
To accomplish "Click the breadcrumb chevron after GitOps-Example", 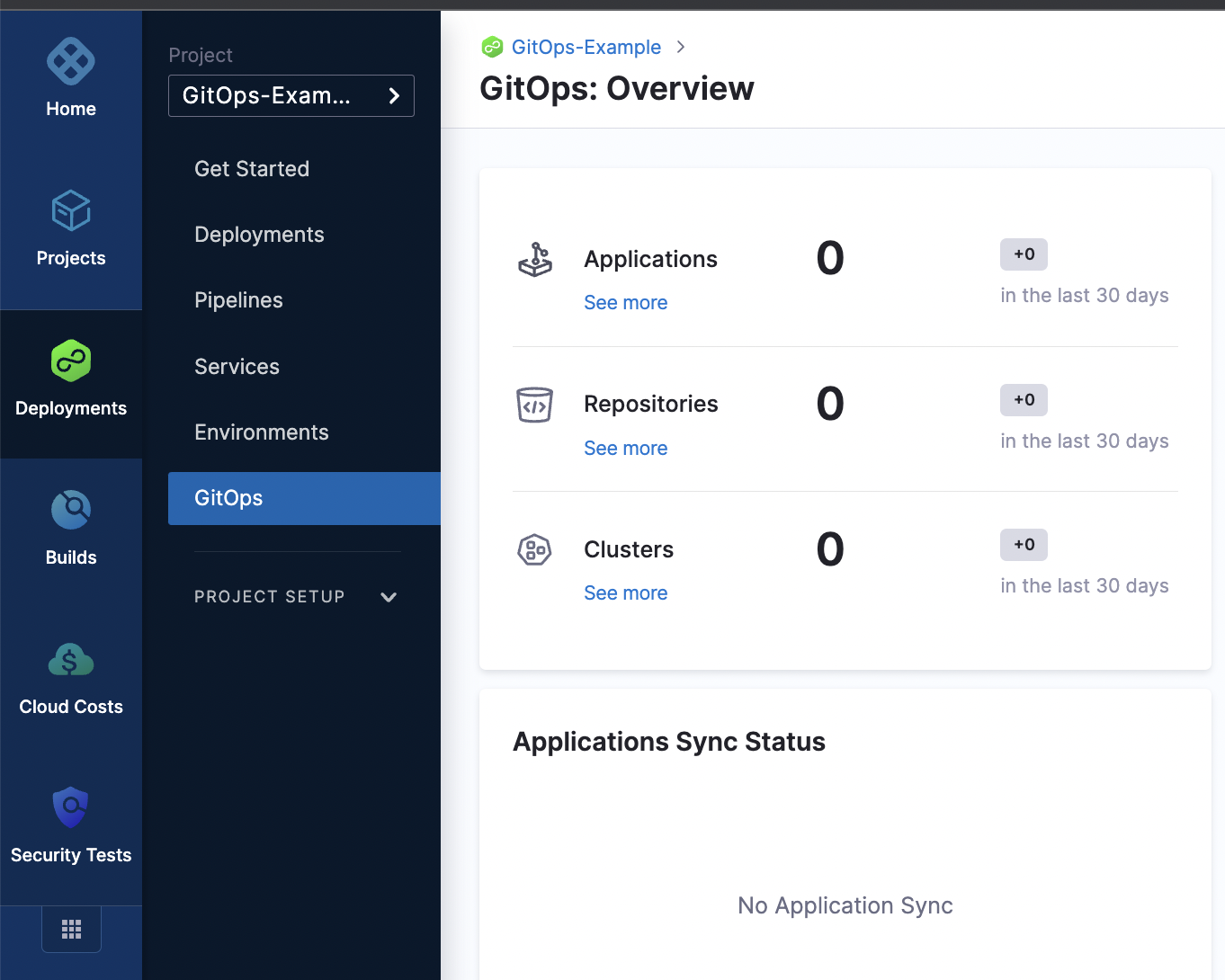I will click(x=681, y=47).
